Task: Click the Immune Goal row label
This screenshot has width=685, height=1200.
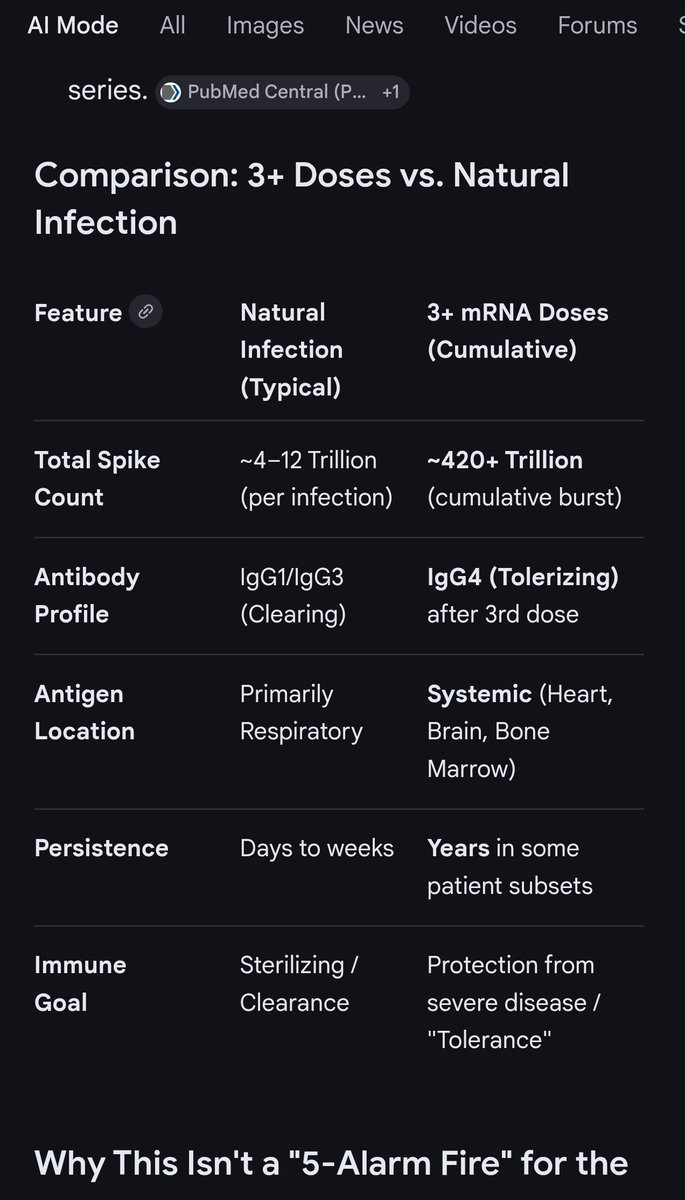Action: click(x=80, y=983)
